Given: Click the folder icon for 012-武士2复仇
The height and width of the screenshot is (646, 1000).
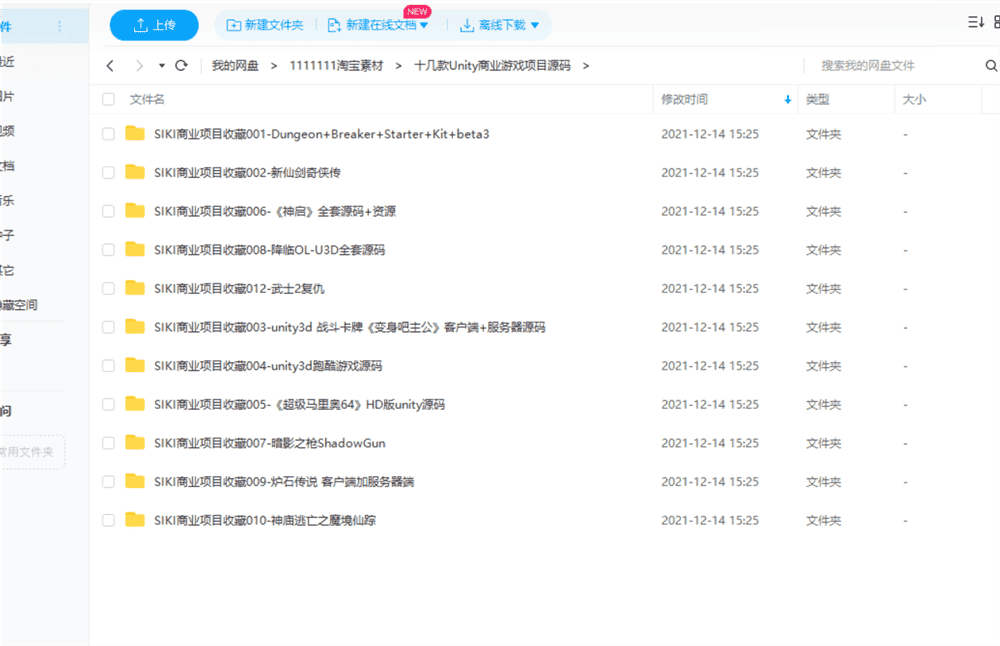Looking at the screenshot, I should coord(135,288).
